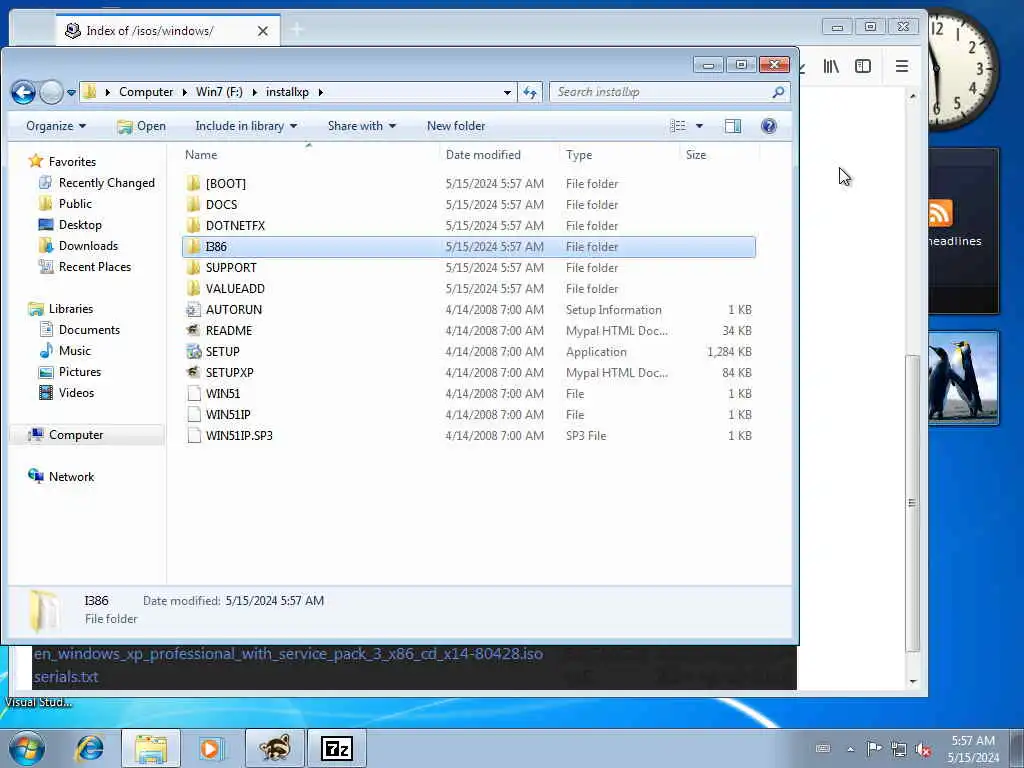Click Win7 (F:) breadcrumb
The width and height of the screenshot is (1024, 768).
[219, 92]
